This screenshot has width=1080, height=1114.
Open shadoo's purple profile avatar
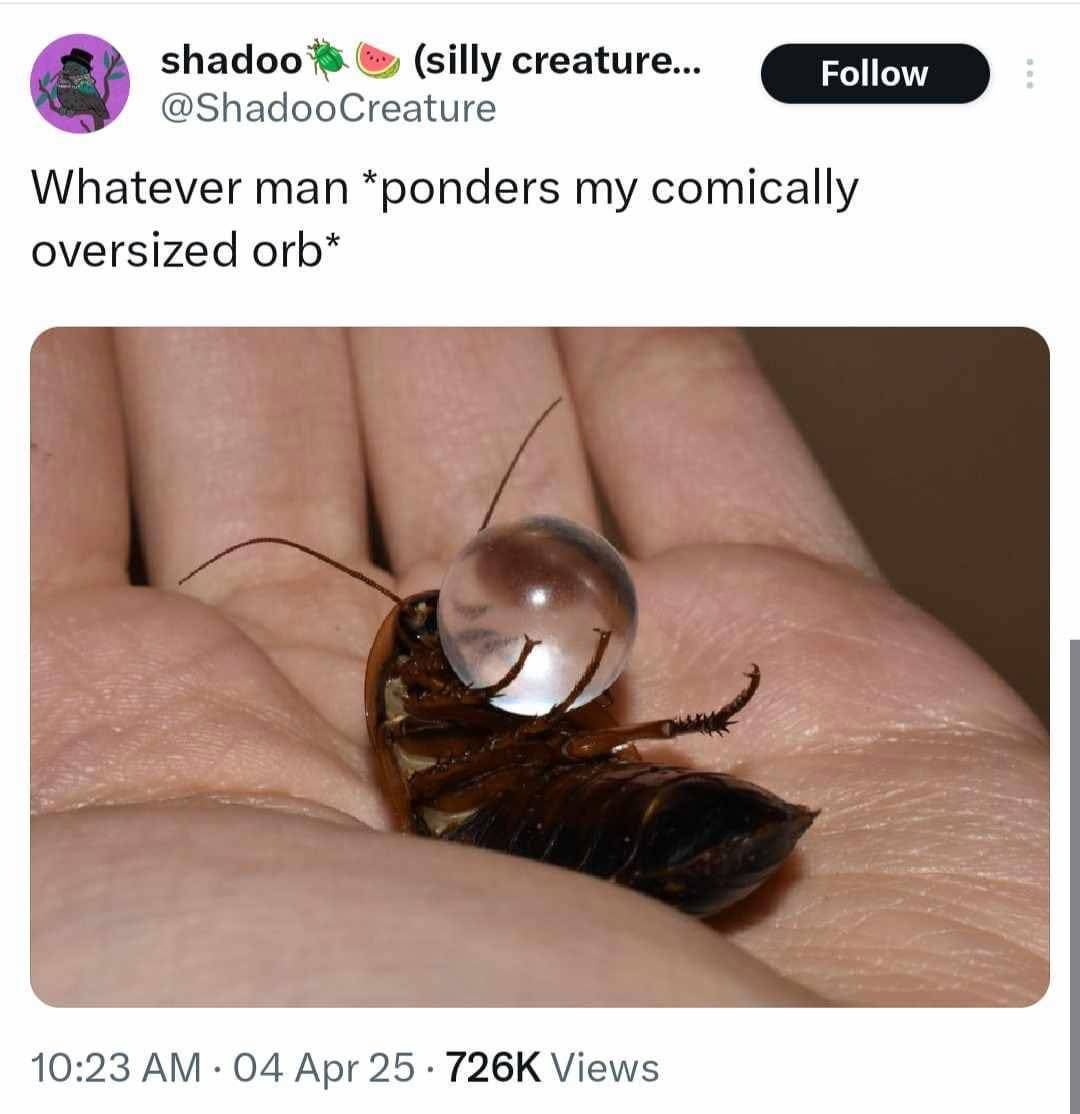[x=80, y=83]
